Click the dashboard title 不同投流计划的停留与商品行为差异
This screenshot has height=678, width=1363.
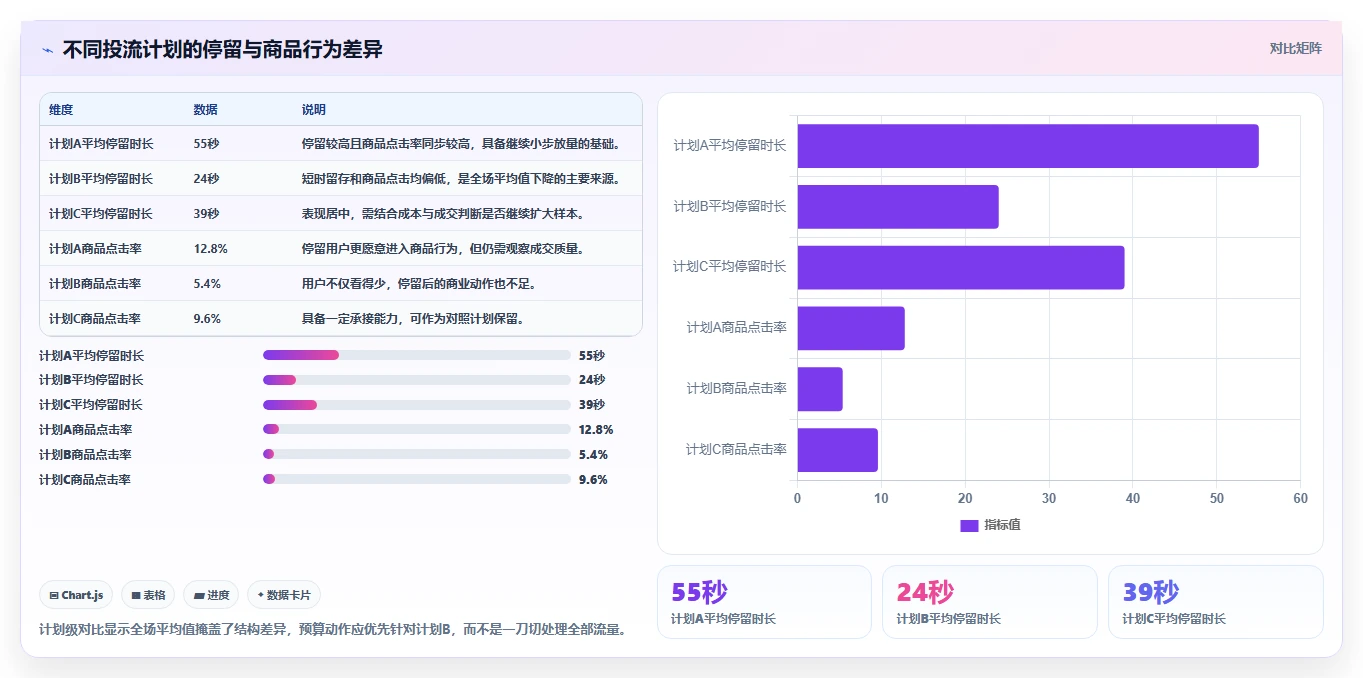[223, 50]
